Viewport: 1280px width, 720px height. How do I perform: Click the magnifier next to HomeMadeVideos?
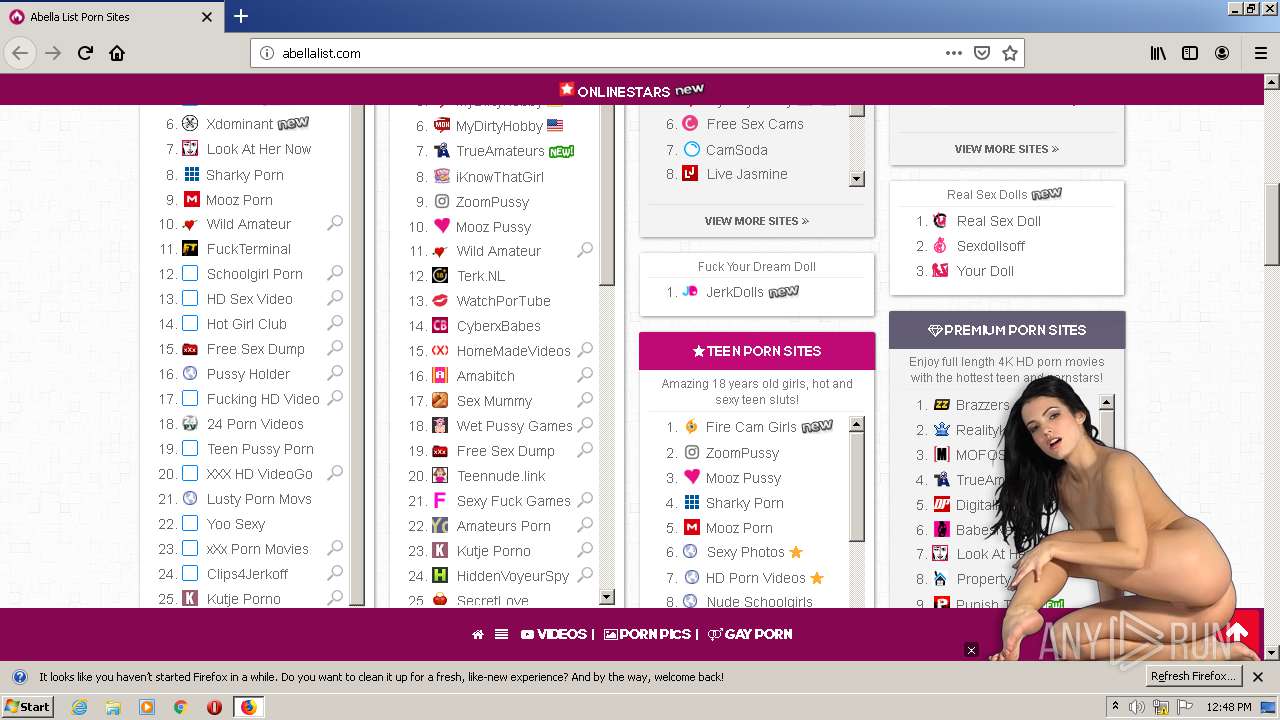pyautogui.click(x=586, y=349)
